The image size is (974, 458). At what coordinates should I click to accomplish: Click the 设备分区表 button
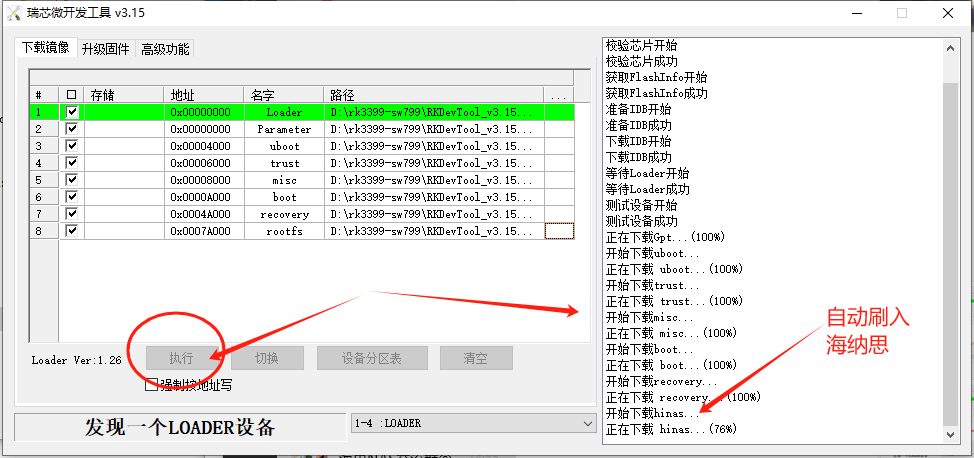coord(372,358)
